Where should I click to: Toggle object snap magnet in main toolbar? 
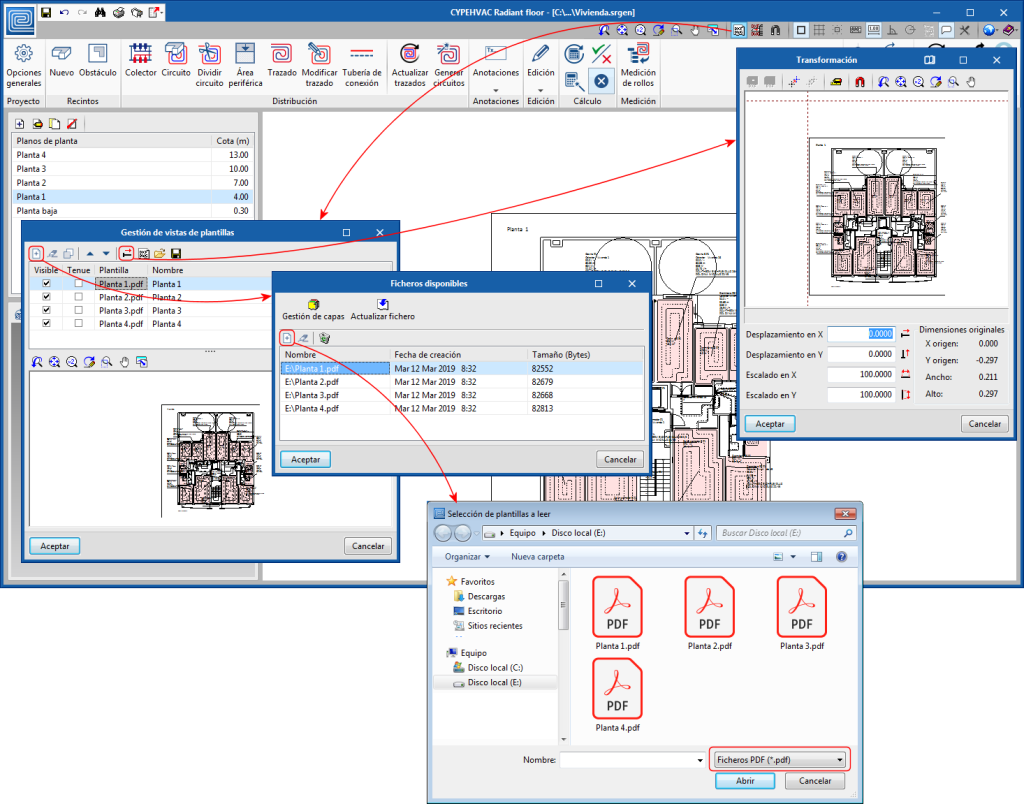775,30
